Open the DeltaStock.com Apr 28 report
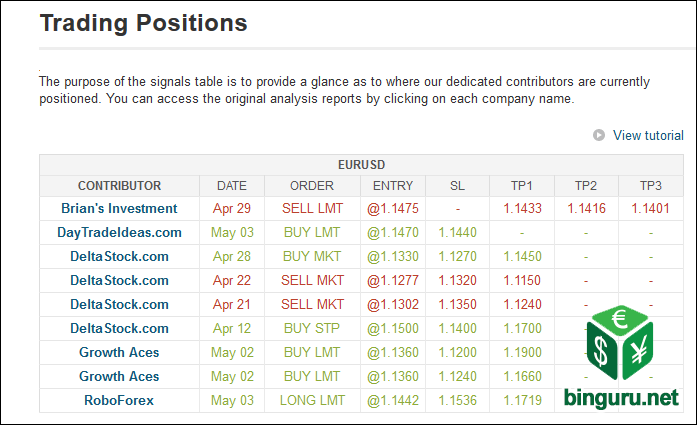This screenshot has width=697, height=425. click(x=119, y=256)
